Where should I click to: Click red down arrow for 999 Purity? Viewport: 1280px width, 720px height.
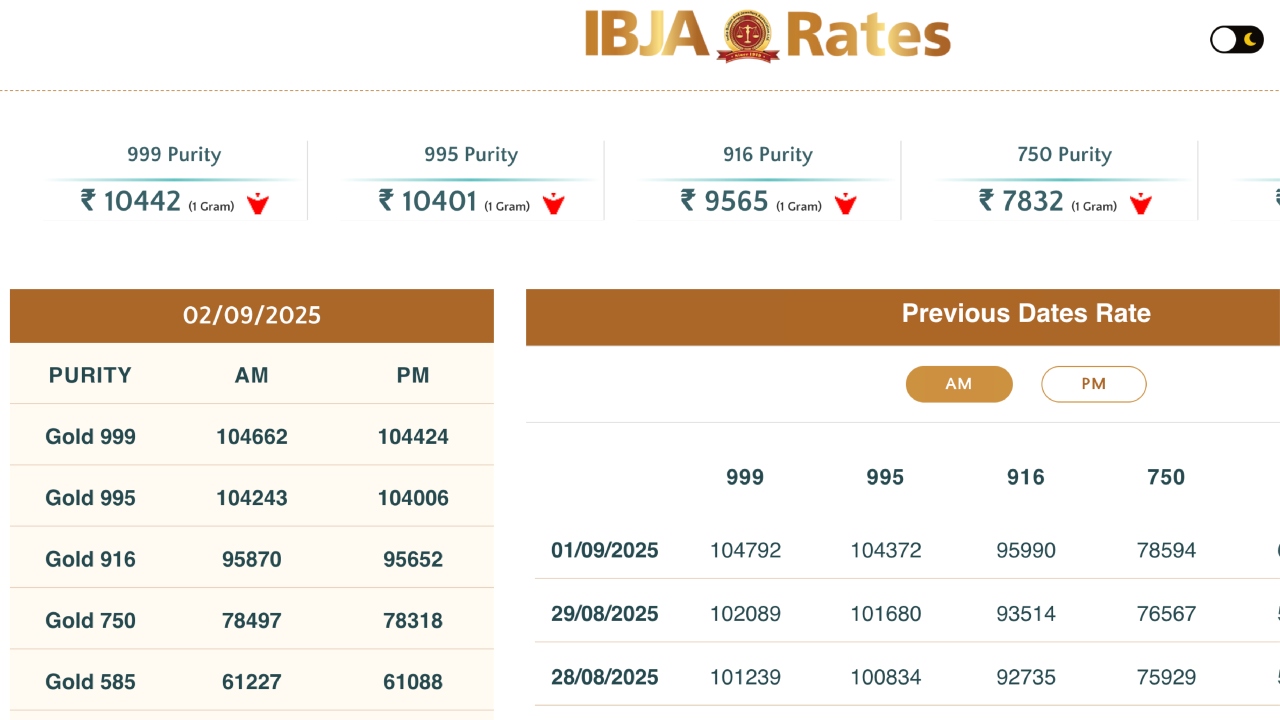click(x=258, y=204)
